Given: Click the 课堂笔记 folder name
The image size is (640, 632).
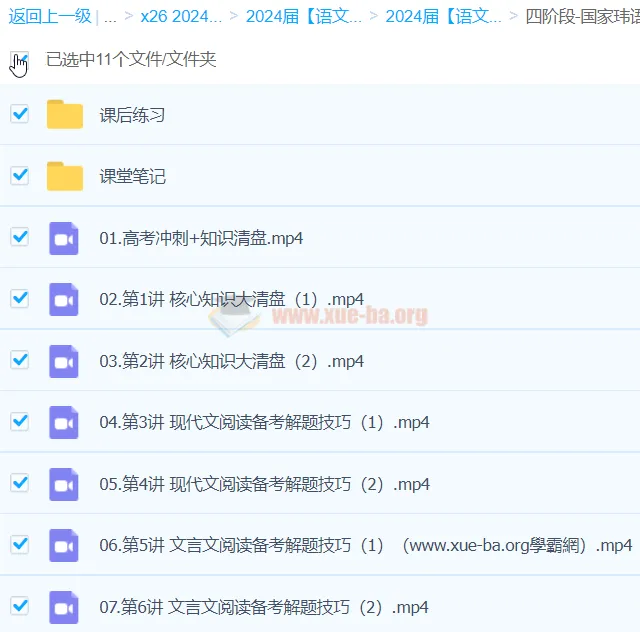Looking at the screenshot, I should [132, 176].
